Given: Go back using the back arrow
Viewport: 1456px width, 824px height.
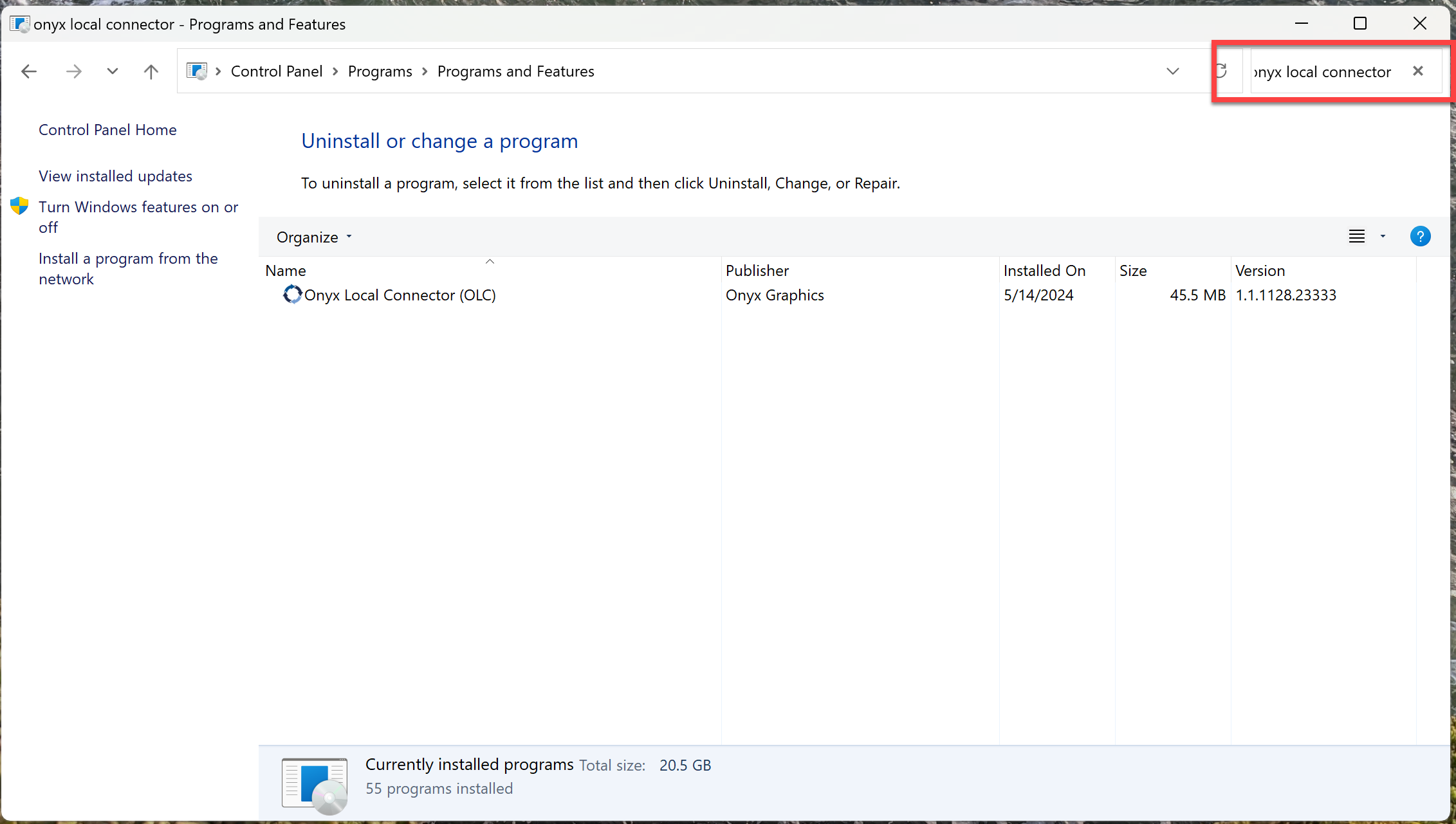Looking at the screenshot, I should pyautogui.click(x=29, y=71).
